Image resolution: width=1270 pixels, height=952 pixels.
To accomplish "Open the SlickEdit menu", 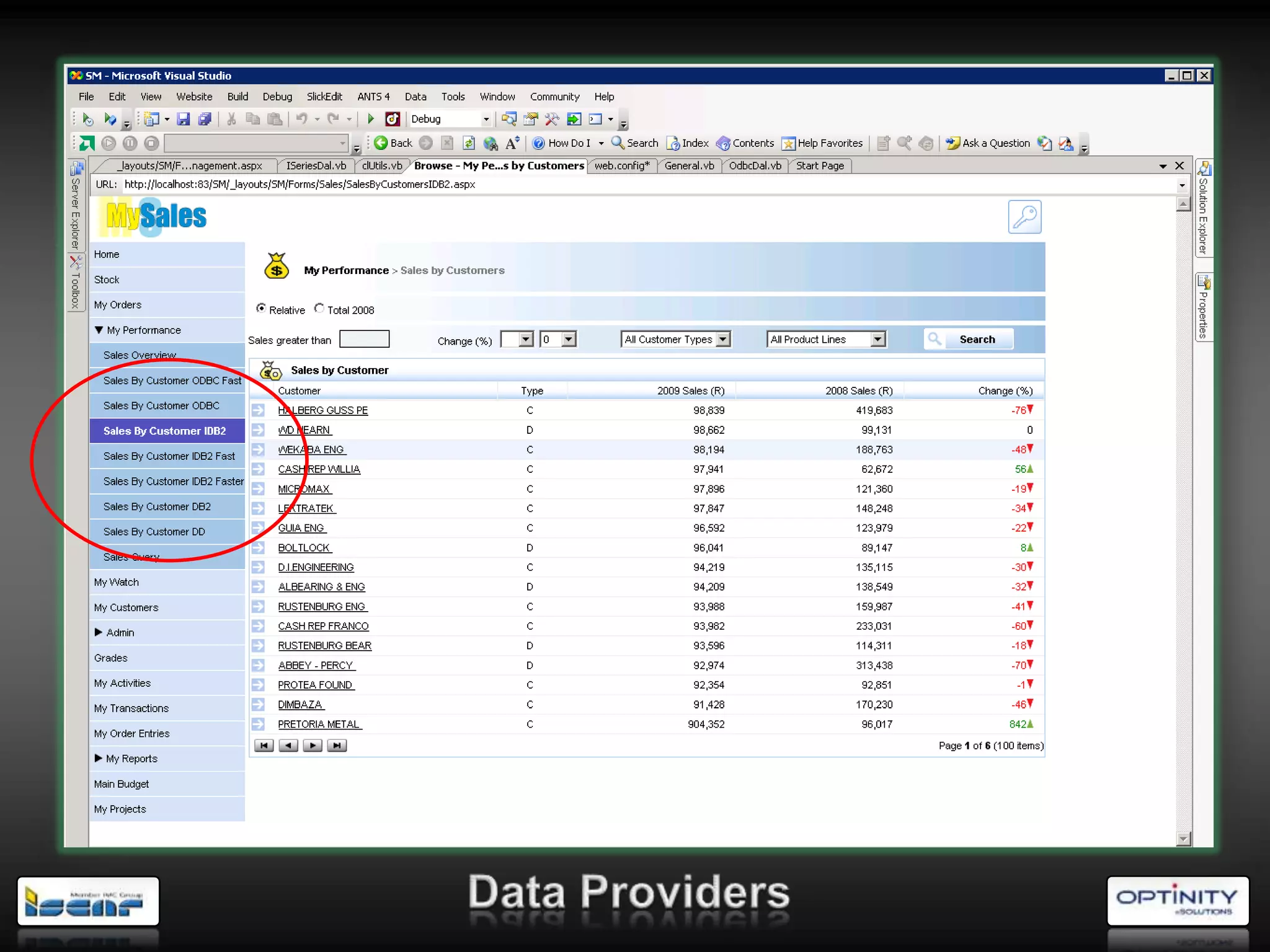I will pos(324,97).
